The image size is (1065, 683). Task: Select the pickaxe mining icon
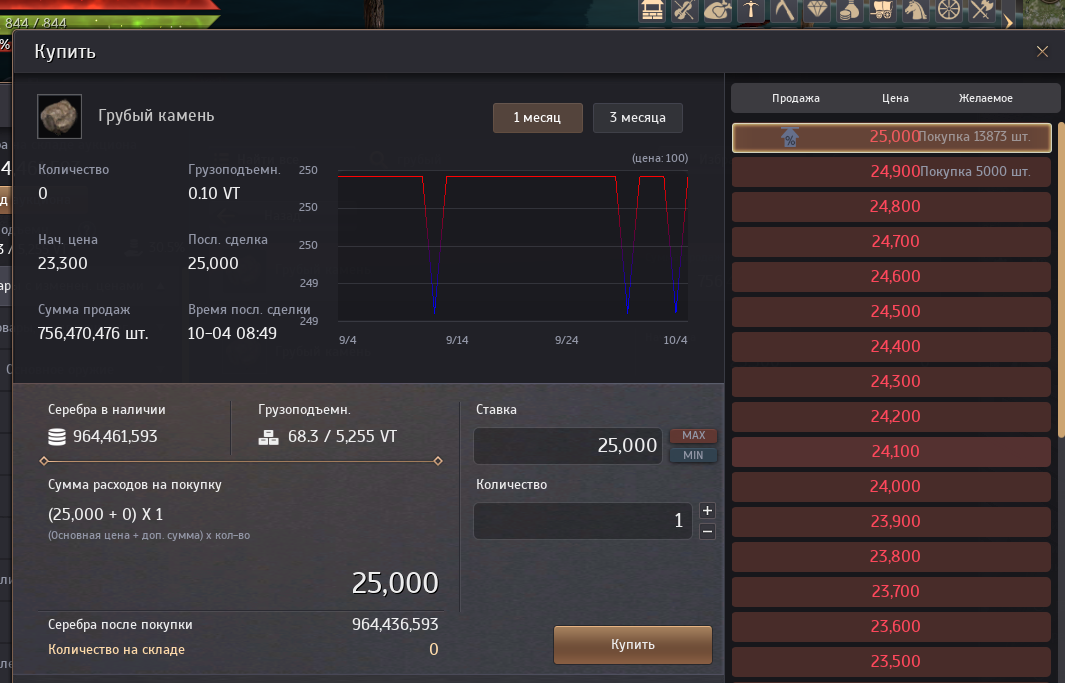pos(751,10)
